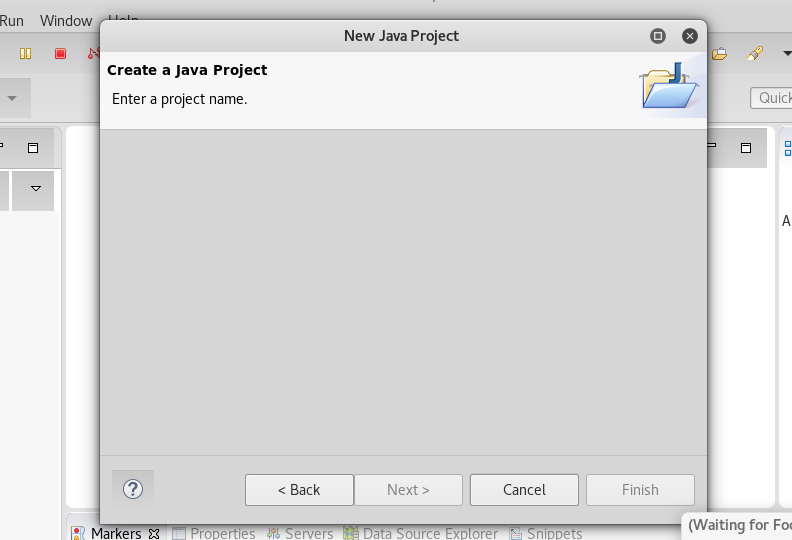Maximize the editor area panel
Viewport: 792px width, 540px height.
[746, 148]
